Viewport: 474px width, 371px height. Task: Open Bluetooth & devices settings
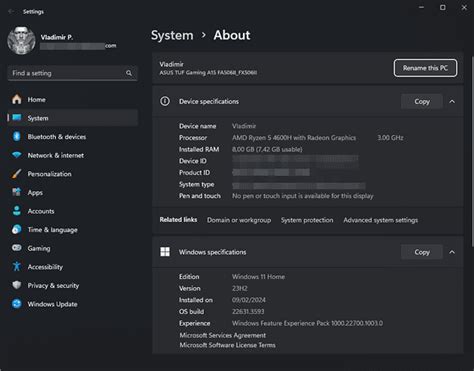click(x=73, y=137)
